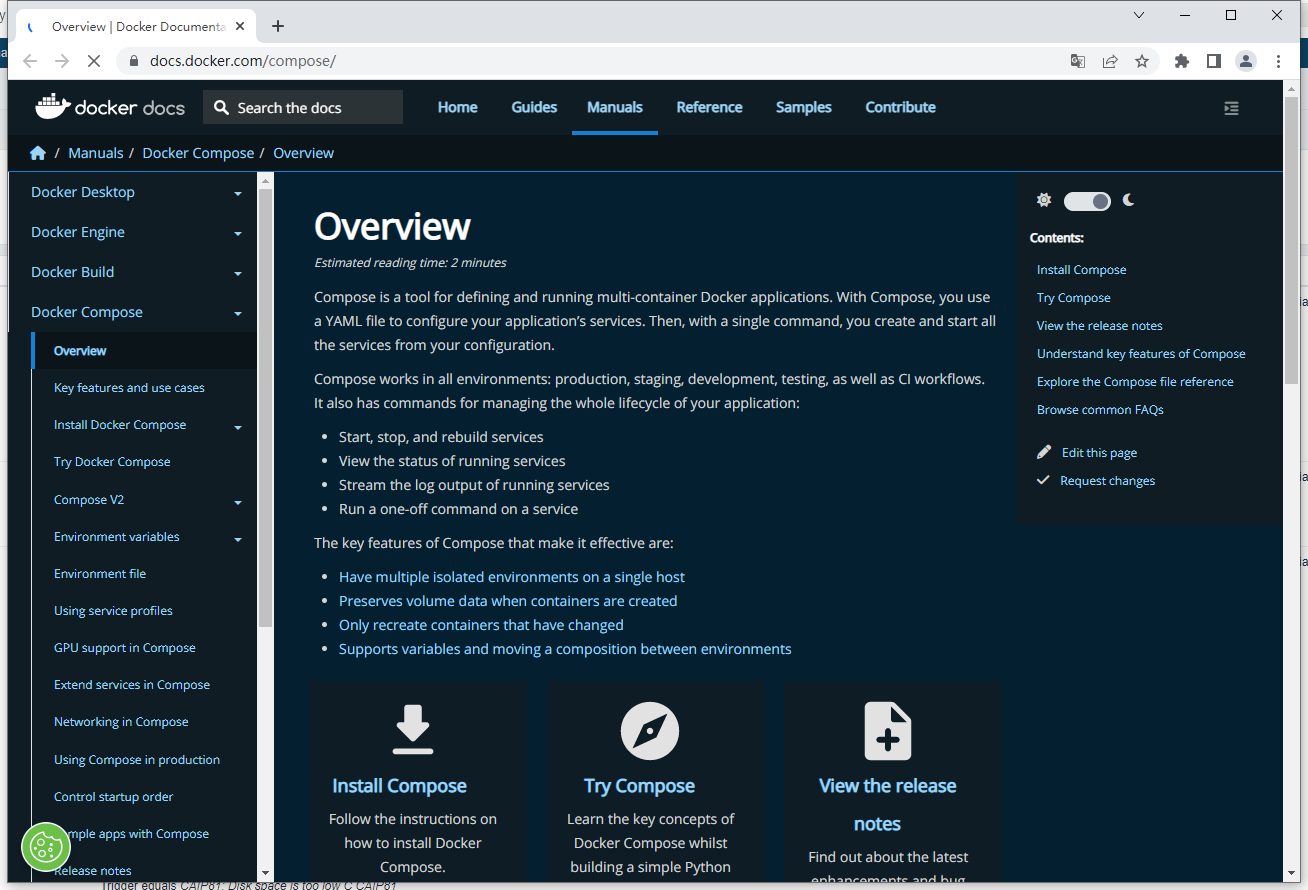The height and width of the screenshot is (890, 1308).
Task: Expand the Compose V2 tree item
Action: coord(238,502)
